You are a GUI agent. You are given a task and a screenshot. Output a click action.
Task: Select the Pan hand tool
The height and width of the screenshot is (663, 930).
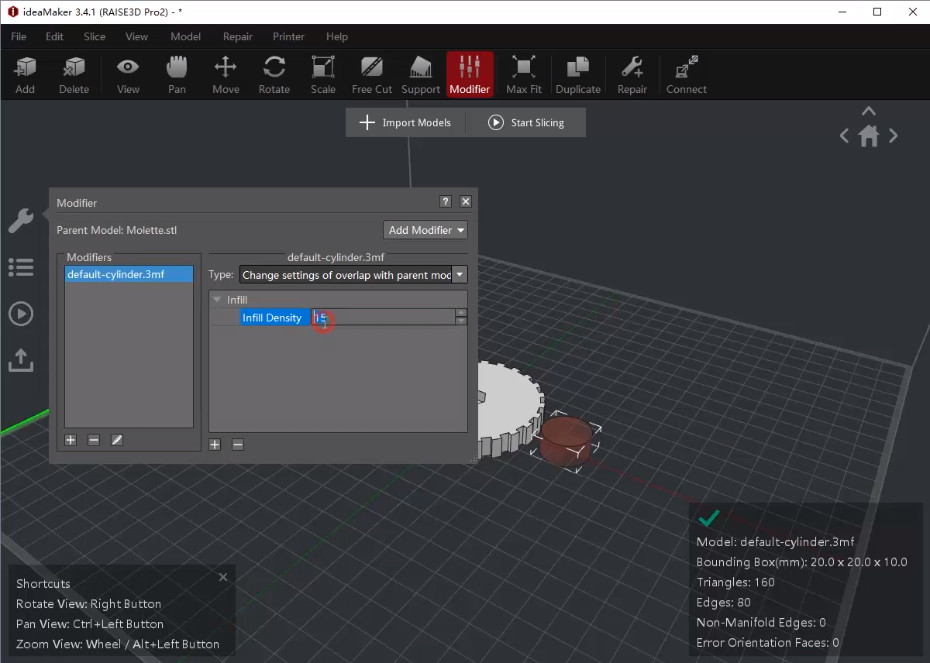[177, 75]
